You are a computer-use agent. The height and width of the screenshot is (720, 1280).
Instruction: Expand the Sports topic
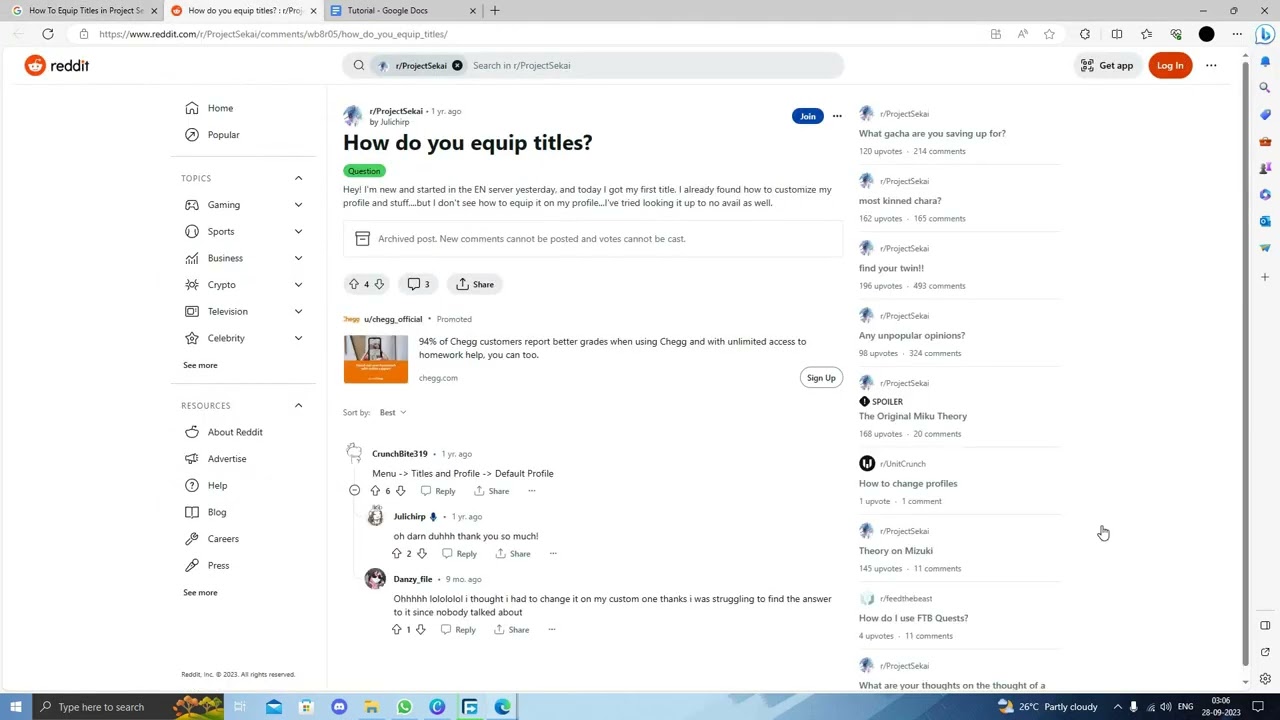pos(298,231)
